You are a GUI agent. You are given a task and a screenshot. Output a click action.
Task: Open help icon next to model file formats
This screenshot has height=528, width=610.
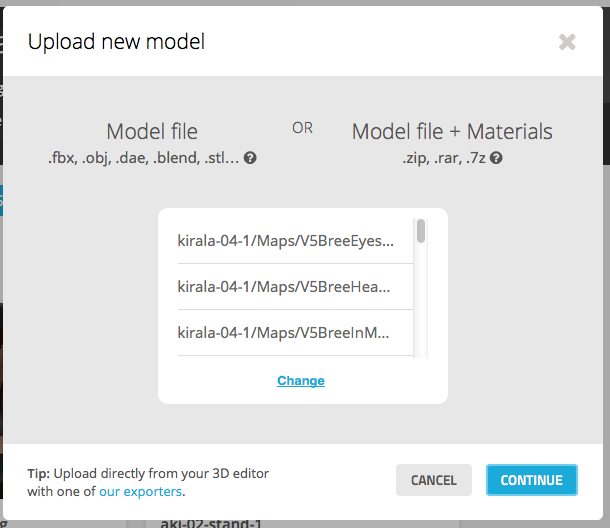coord(250,158)
